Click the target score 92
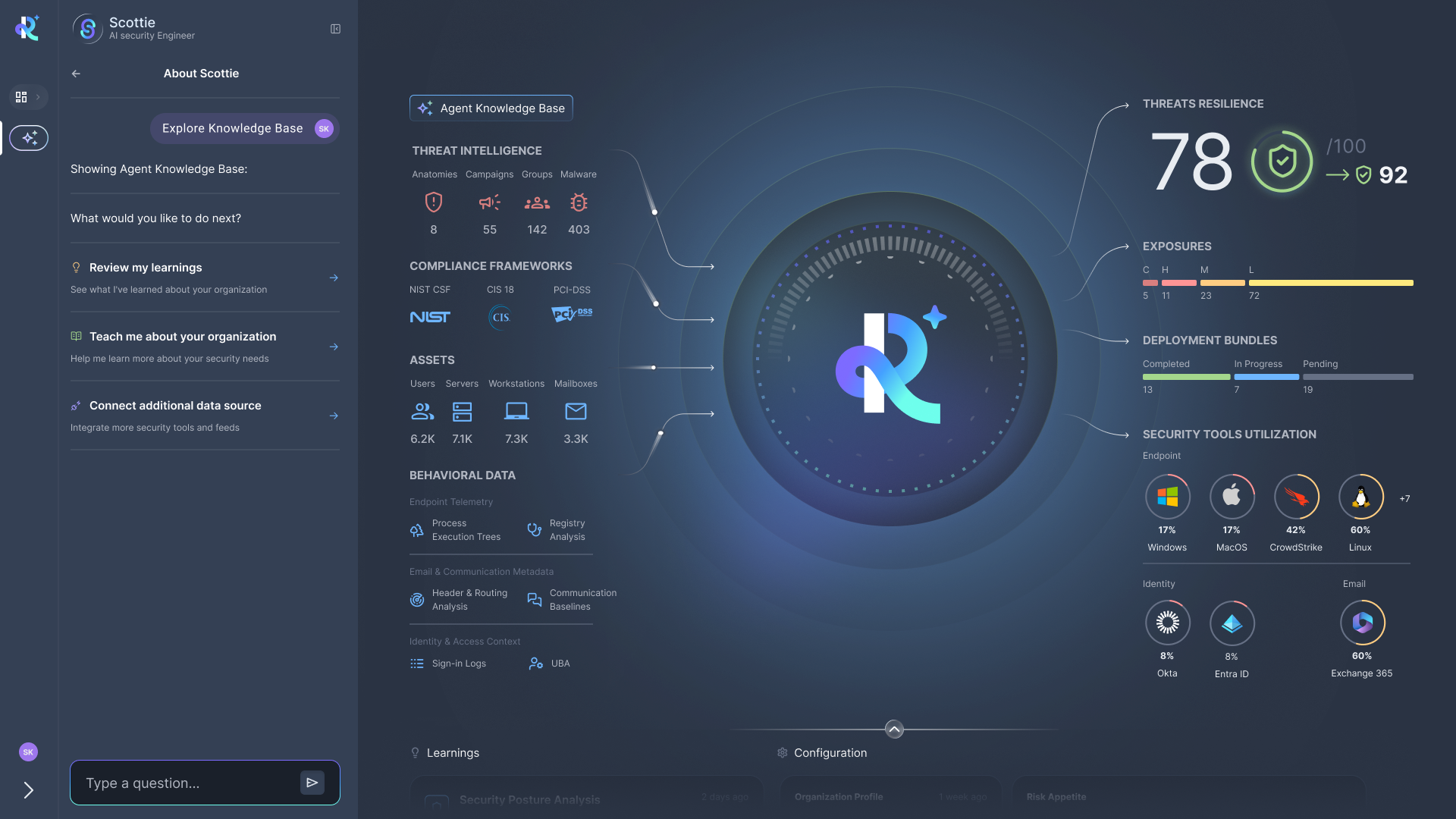The width and height of the screenshot is (1456, 819). tap(1393, 175)
